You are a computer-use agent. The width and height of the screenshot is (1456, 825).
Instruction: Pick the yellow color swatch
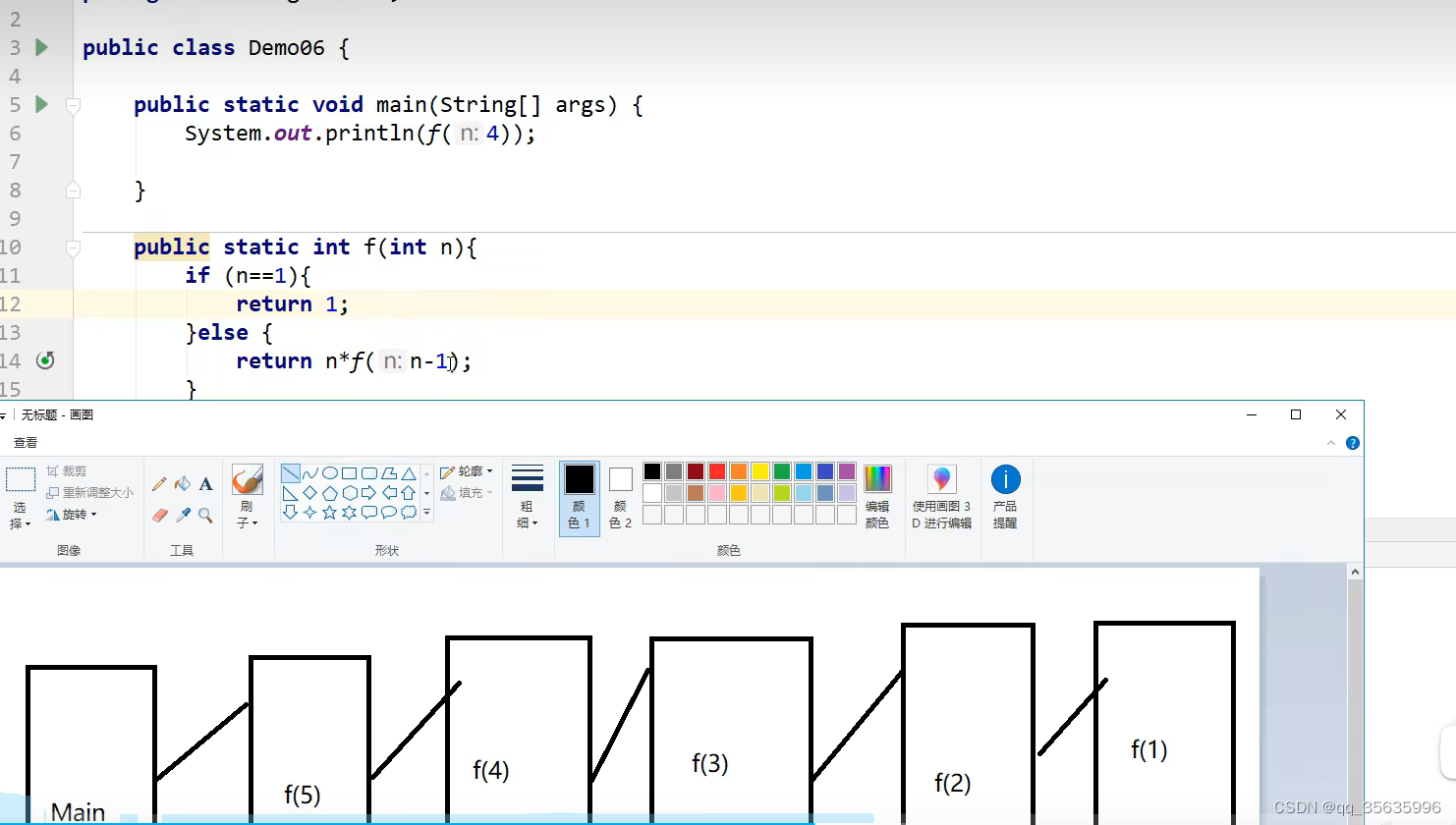(x=760, y=471)
